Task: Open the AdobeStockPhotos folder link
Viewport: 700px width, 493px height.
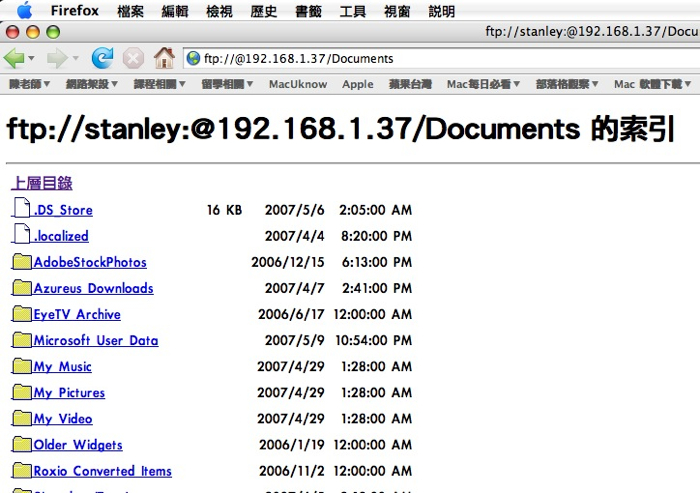Action: tap(90, 262)
